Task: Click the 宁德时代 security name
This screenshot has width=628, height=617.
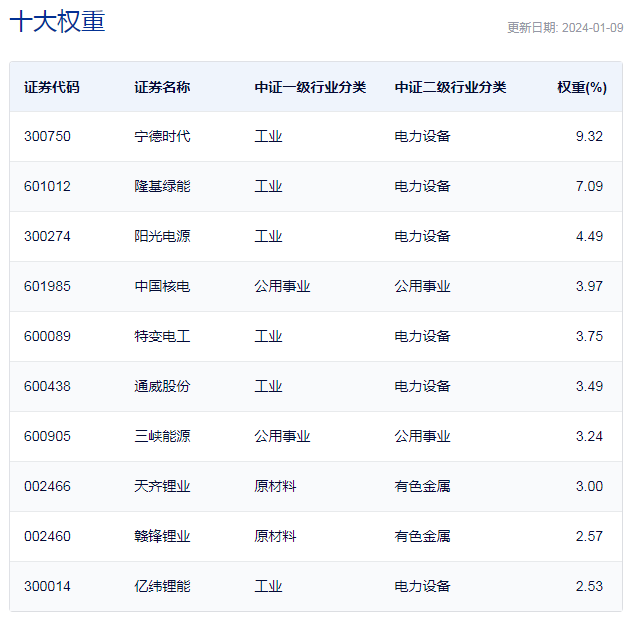Action: coord(162,136)
